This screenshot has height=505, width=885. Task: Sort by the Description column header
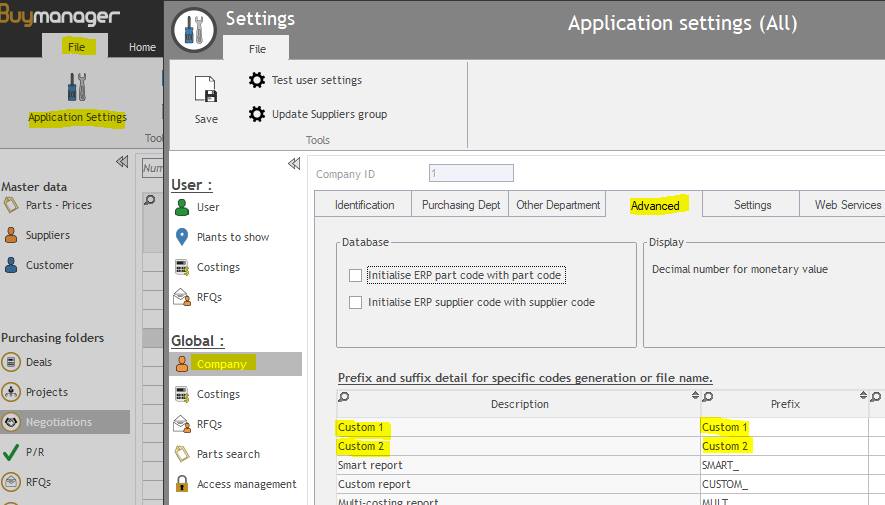tap(519, 404)
